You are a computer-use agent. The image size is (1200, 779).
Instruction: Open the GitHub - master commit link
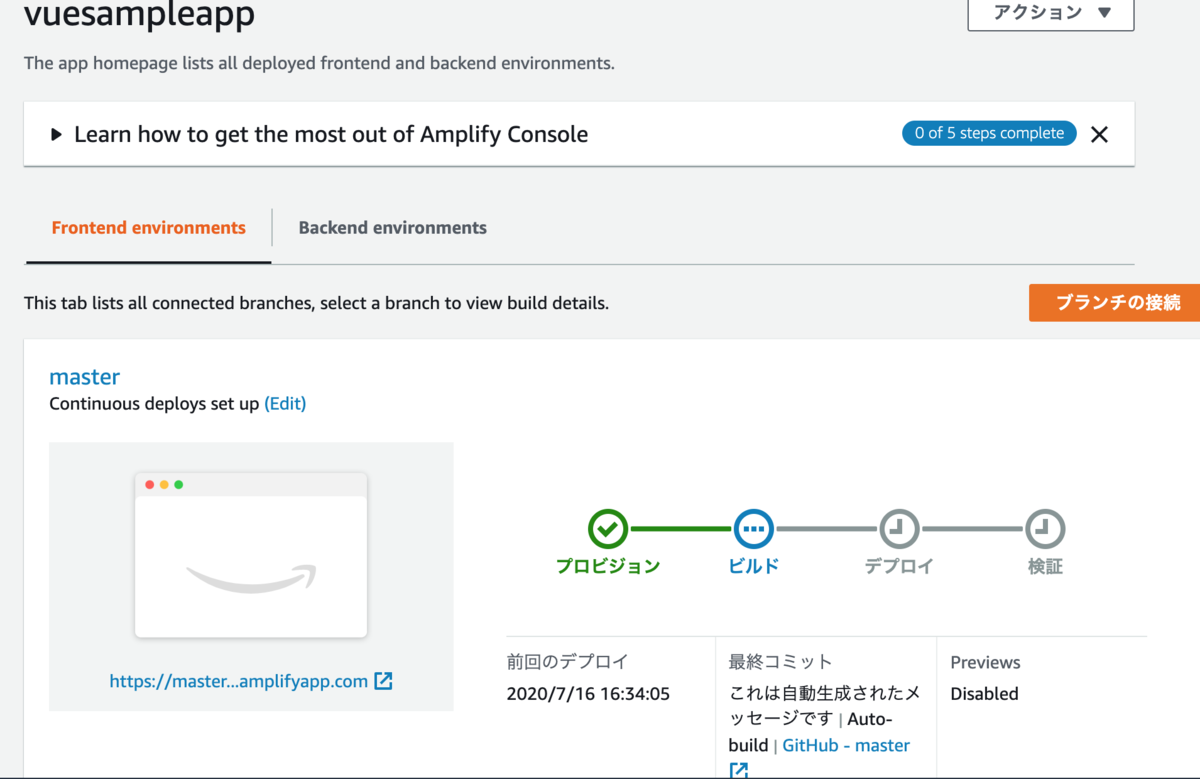[x=846, y=745]
